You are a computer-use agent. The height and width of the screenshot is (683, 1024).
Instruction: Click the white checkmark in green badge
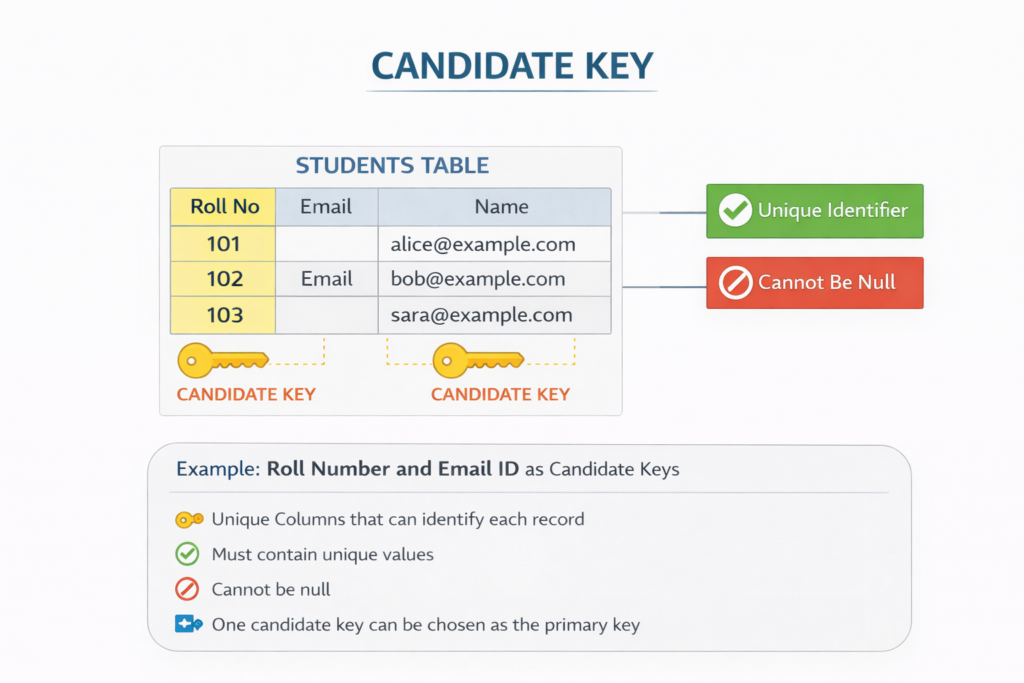point(735,210)
